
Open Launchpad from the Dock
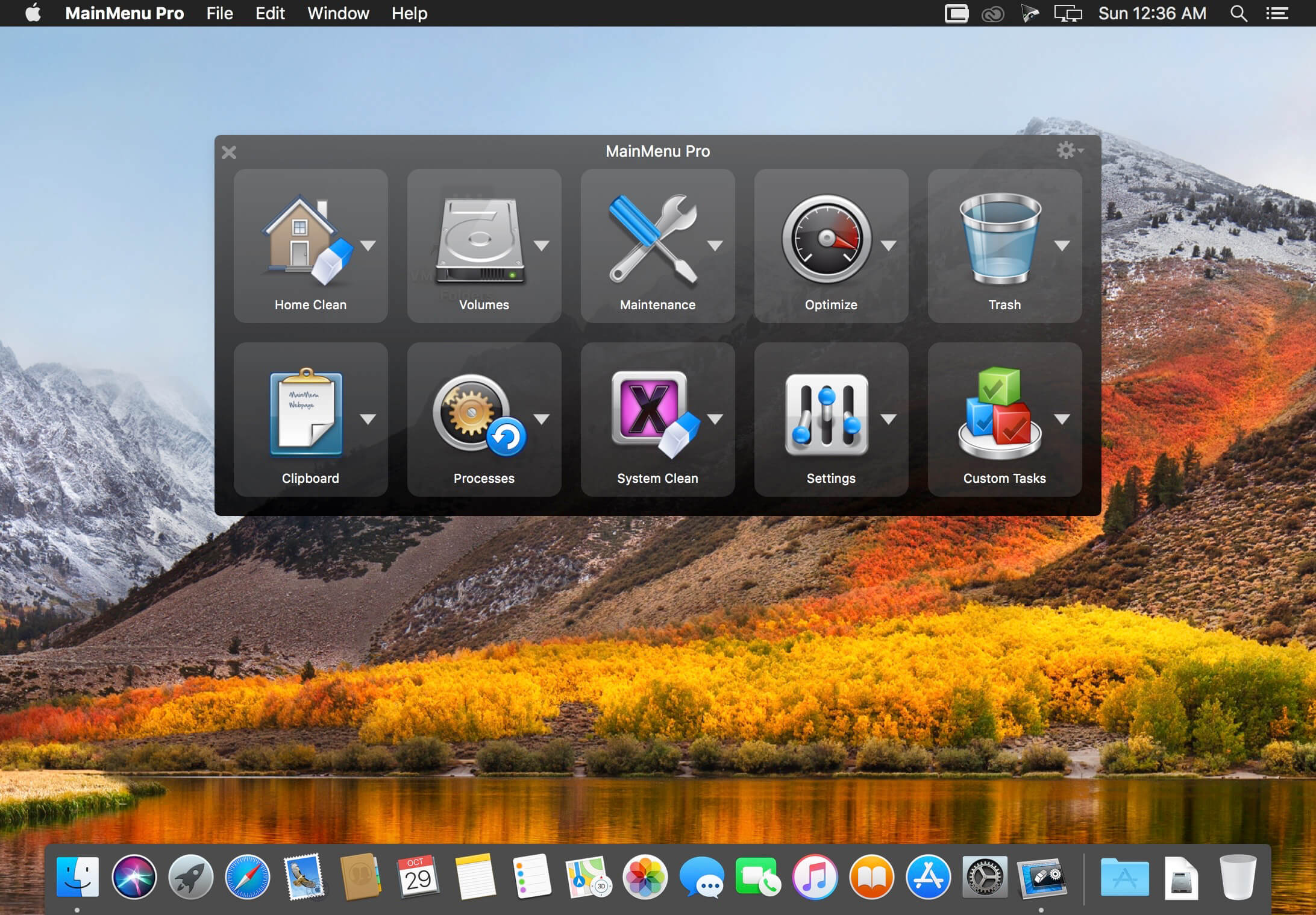[190, 876]
